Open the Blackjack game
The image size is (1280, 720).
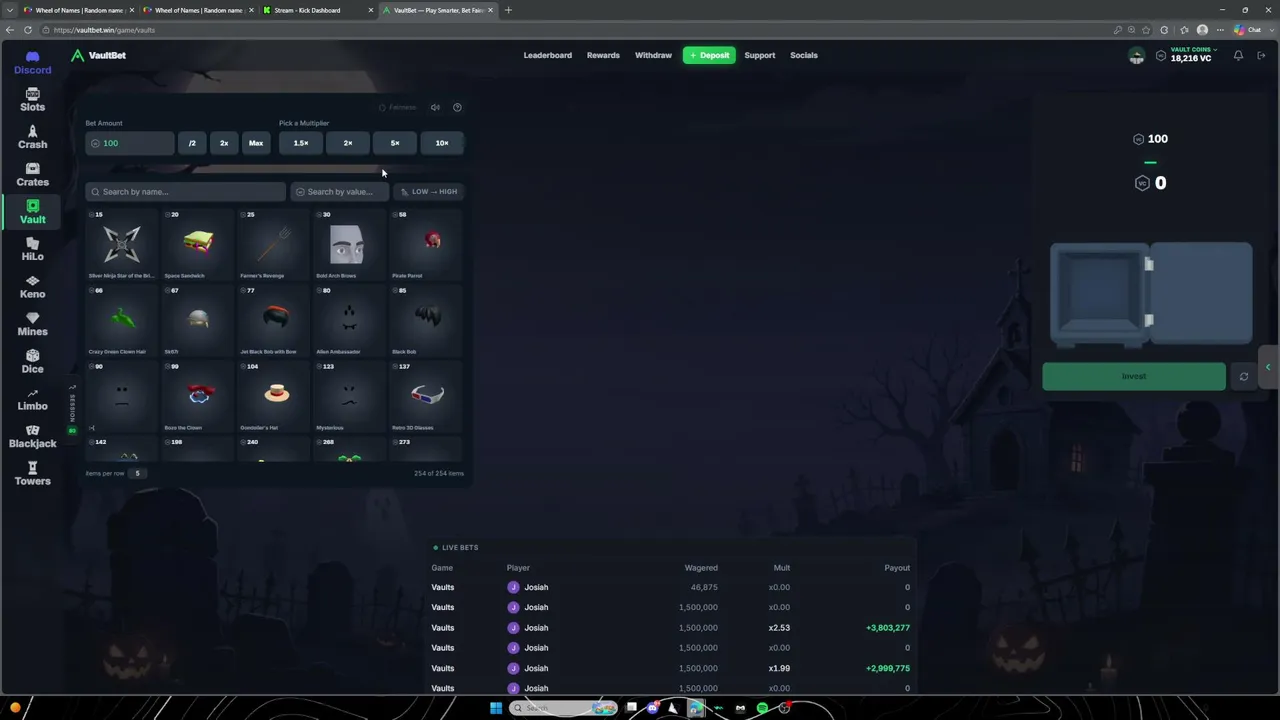coord(32,436)
